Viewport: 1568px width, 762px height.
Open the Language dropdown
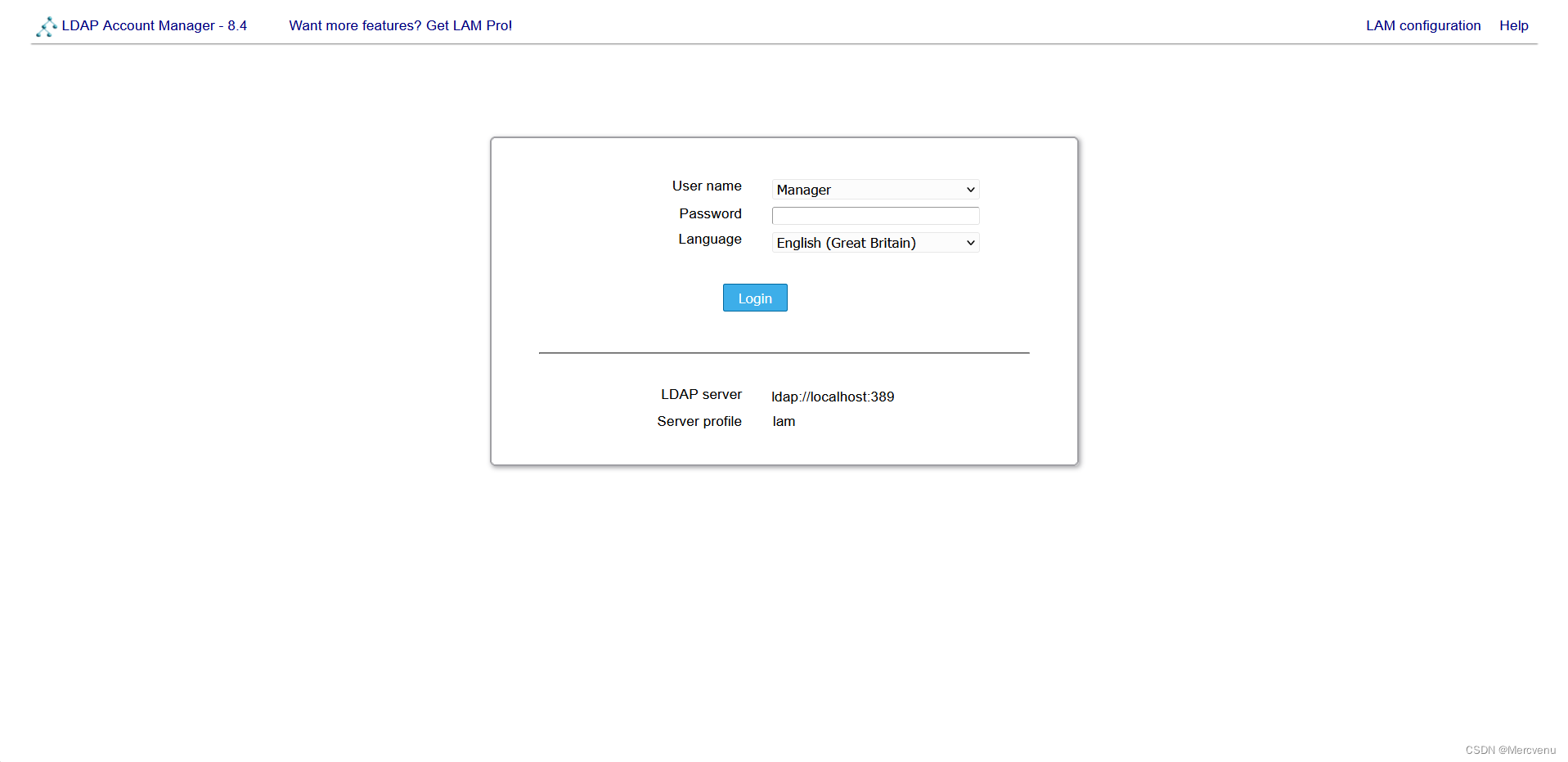(875, 243)
